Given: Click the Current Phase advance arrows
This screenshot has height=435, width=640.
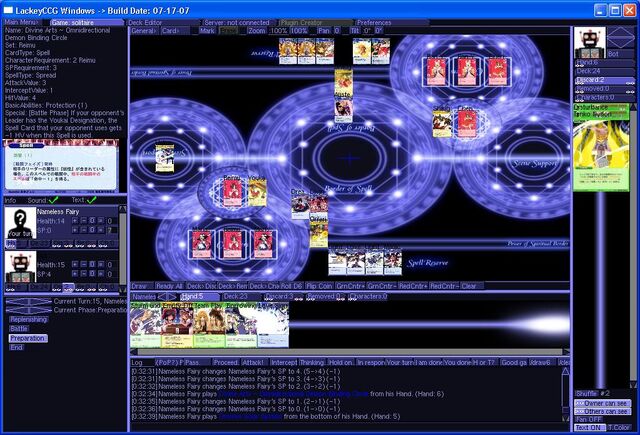Looking at the screenshot, I should point(29,310).
